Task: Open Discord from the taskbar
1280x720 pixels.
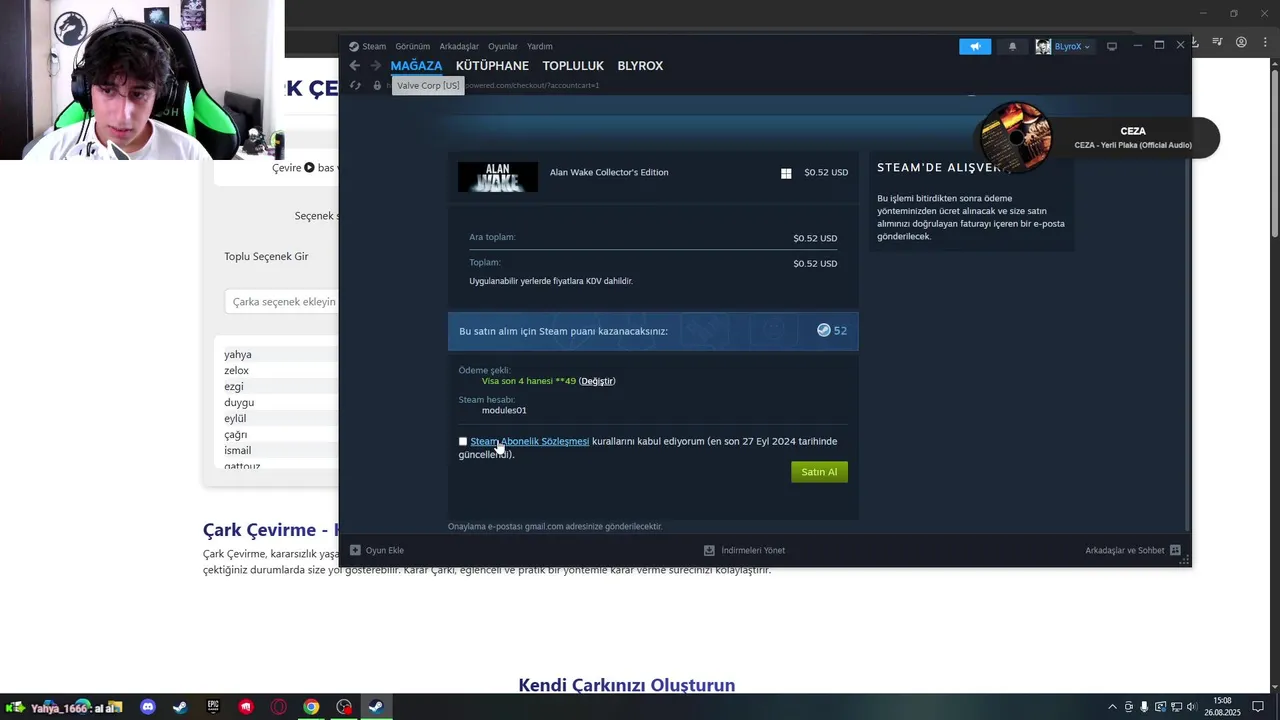Action: point(148,707)
